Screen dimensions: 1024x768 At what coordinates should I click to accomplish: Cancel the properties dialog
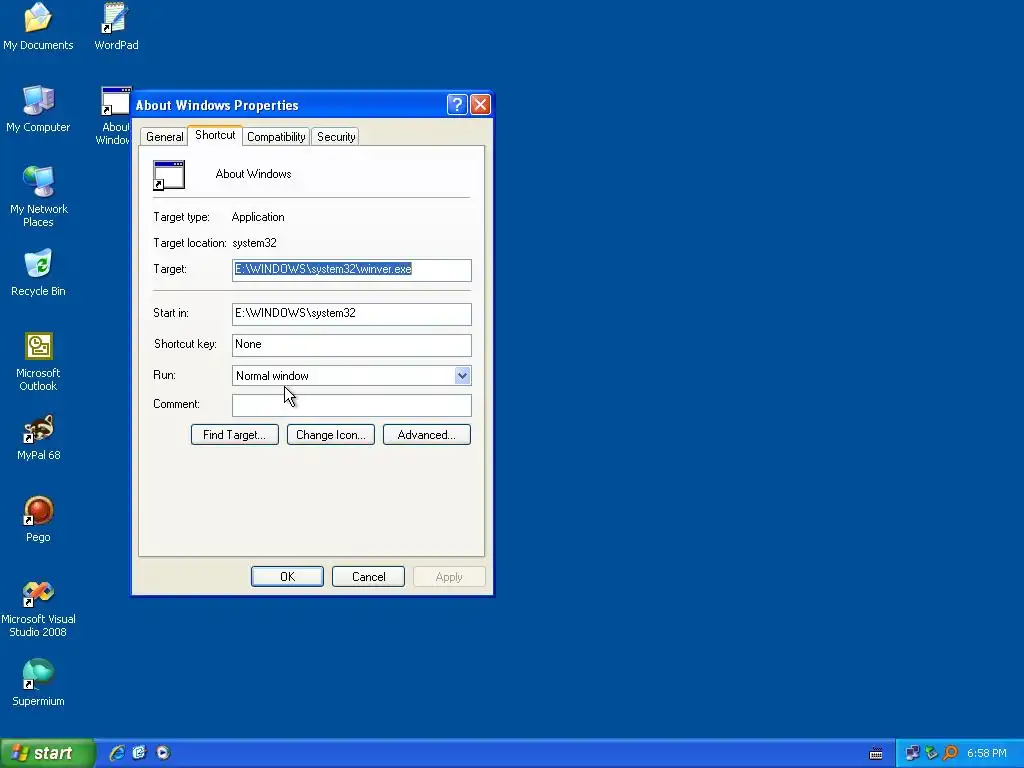coord(368,577)
